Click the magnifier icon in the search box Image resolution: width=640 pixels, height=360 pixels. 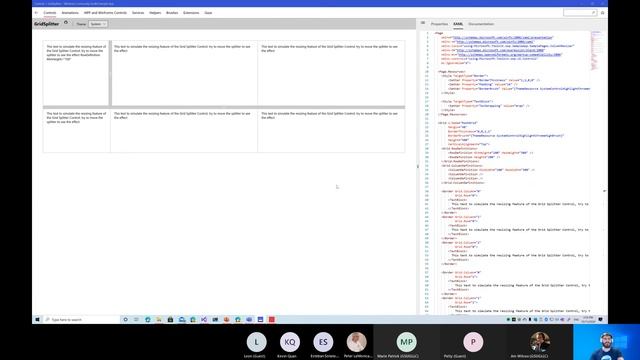click(593, 13)
